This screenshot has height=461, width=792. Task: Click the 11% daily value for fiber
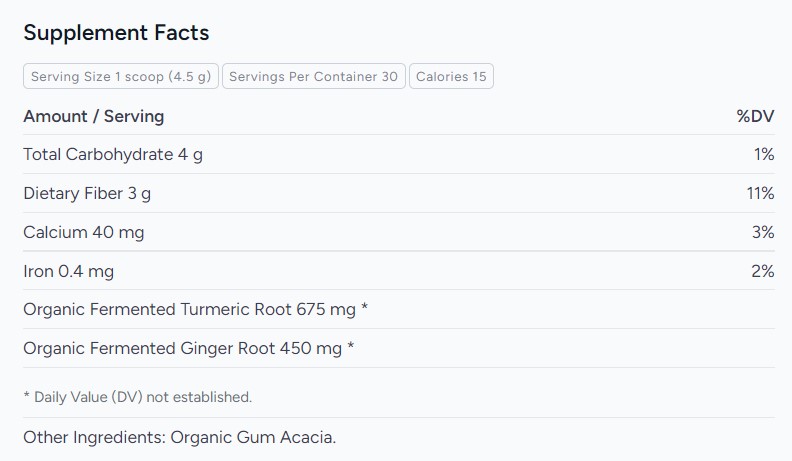click(x=761, y=193)
